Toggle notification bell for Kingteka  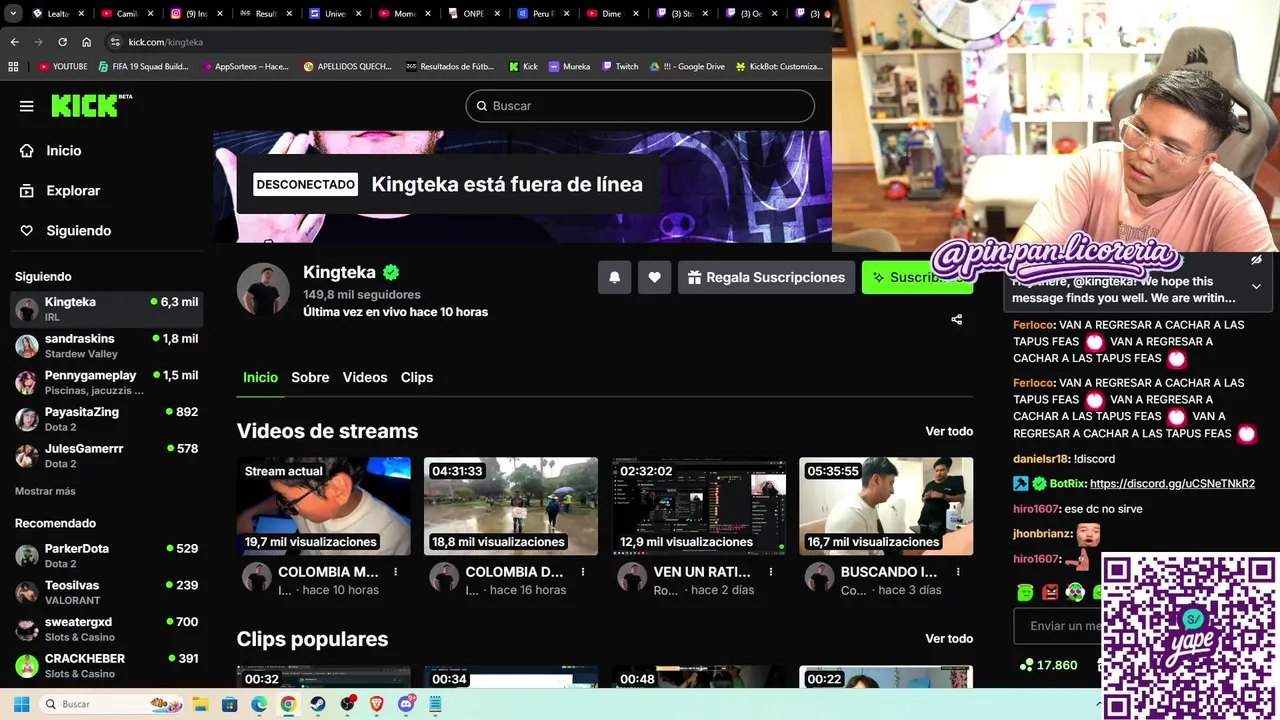[614, 277]
